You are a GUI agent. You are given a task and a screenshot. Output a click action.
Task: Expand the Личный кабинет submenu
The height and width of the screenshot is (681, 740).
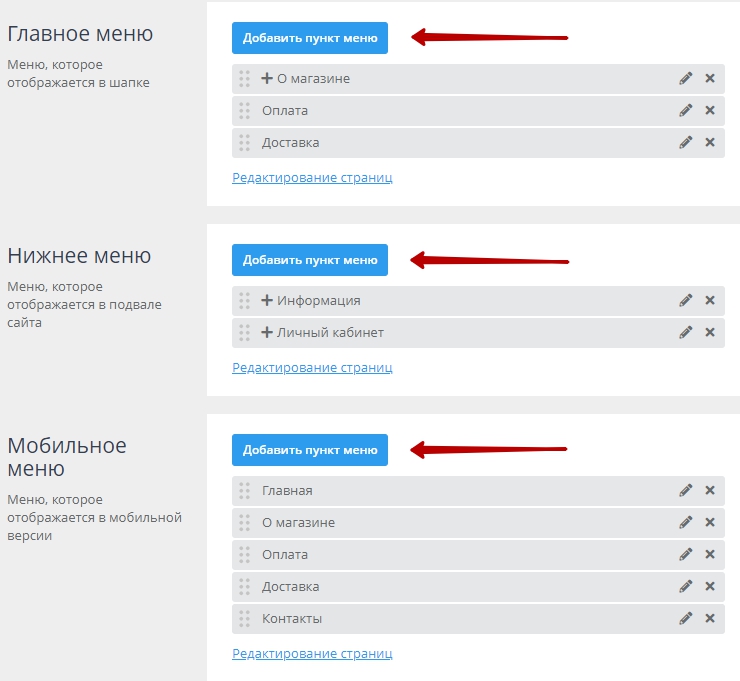pos(267,332)
